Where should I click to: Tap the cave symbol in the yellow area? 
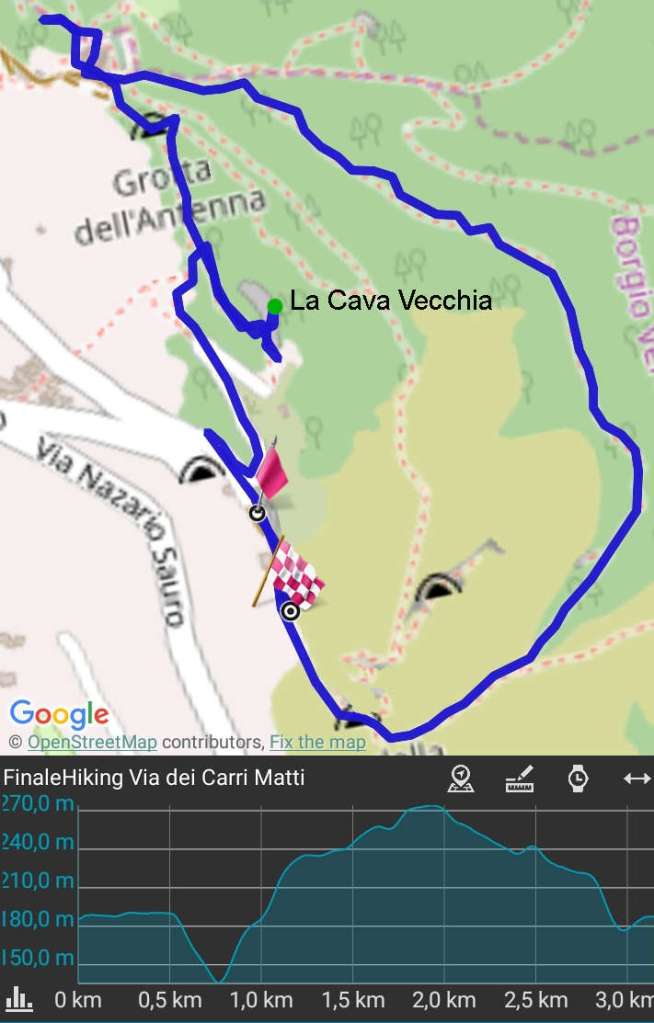[x=439, y=587]
